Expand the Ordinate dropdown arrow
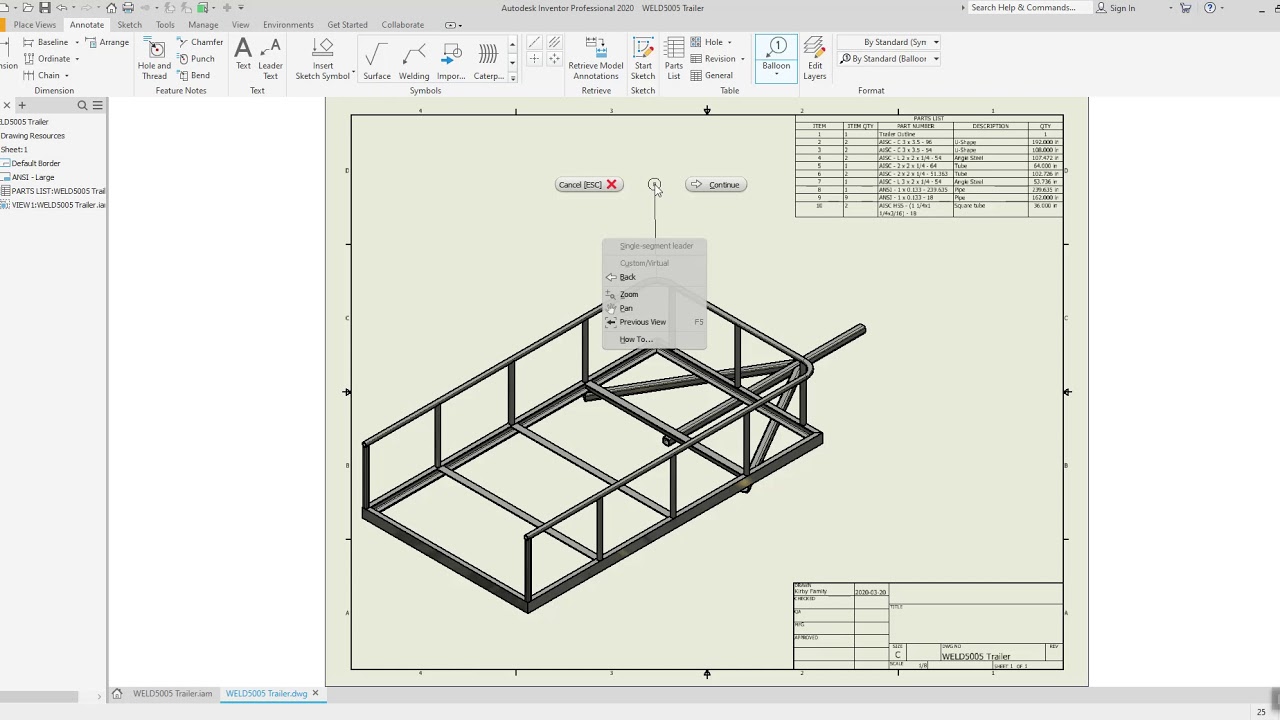This screenshot has width=1280, height=720. click(x=77, y=58)
